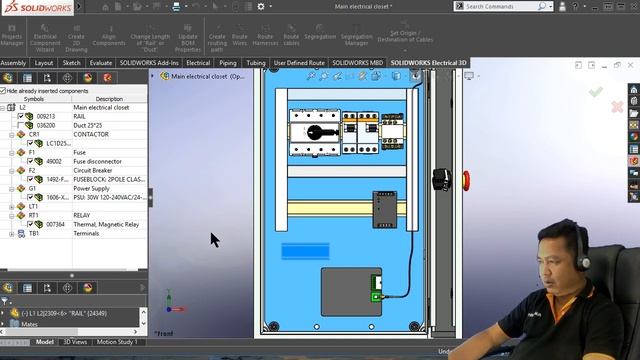Click the Previous View icon

pyautogui.click(x=337, y=76)
